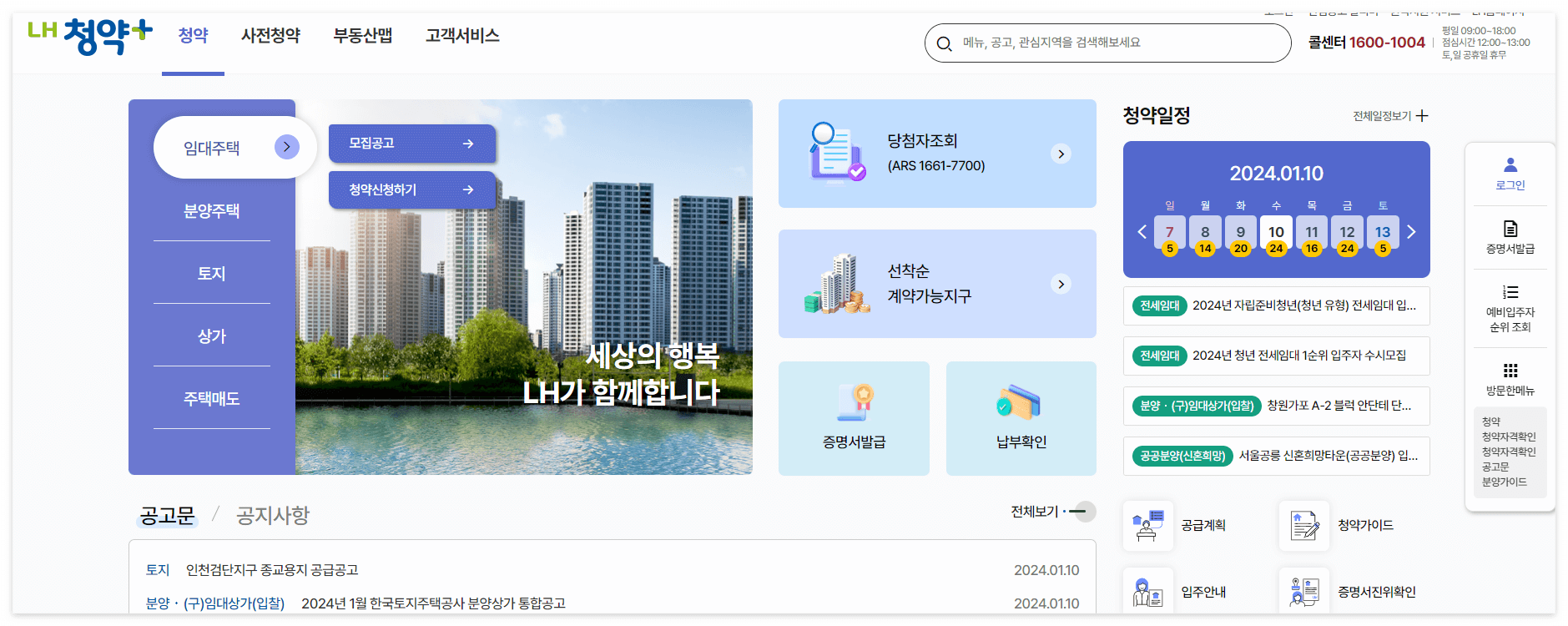The height and width of the screenshot is (626, 1568).
Task: Click the search magnifier icon
Action: click(x=944, y=43)
